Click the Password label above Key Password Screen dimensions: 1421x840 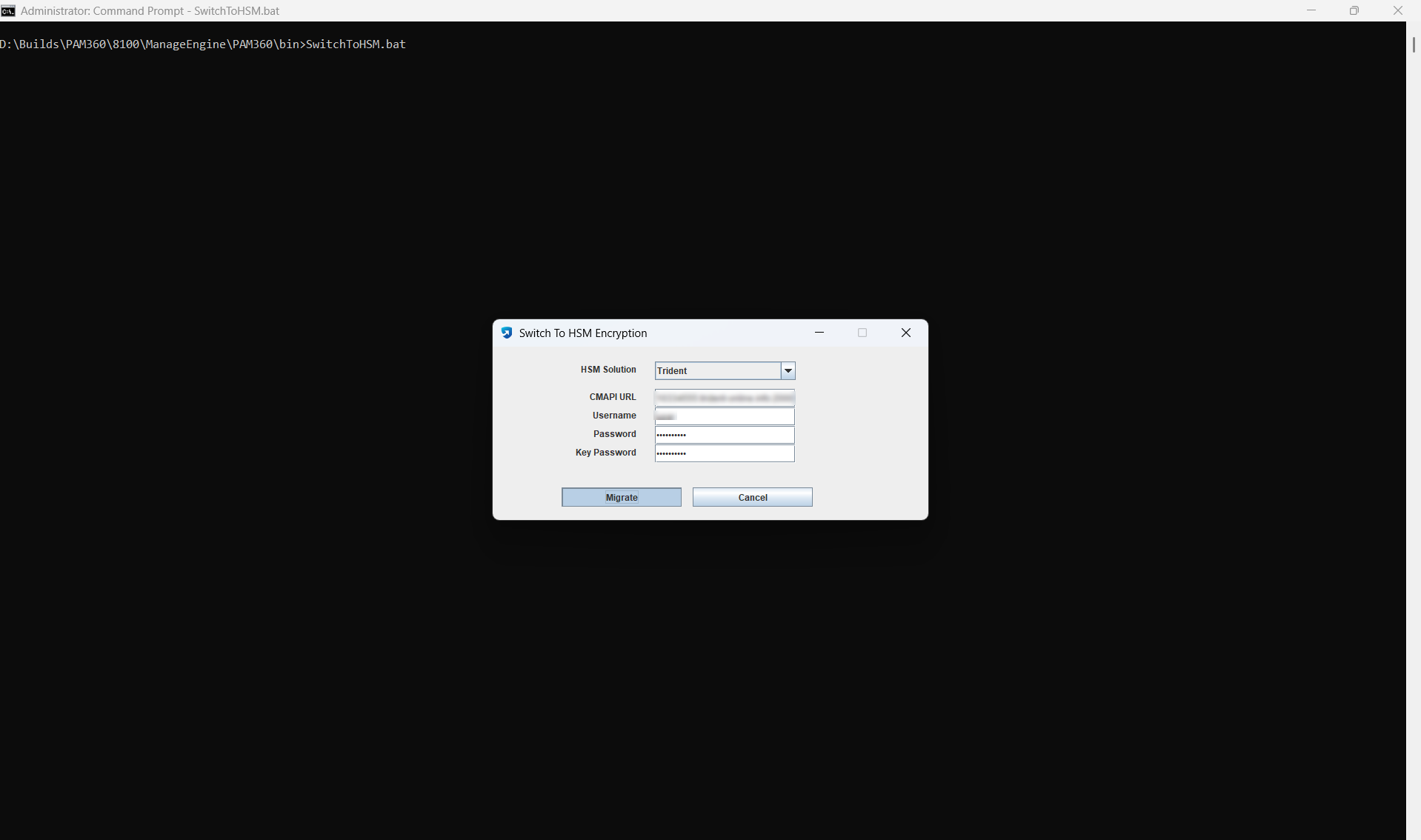tap(615, 434)
